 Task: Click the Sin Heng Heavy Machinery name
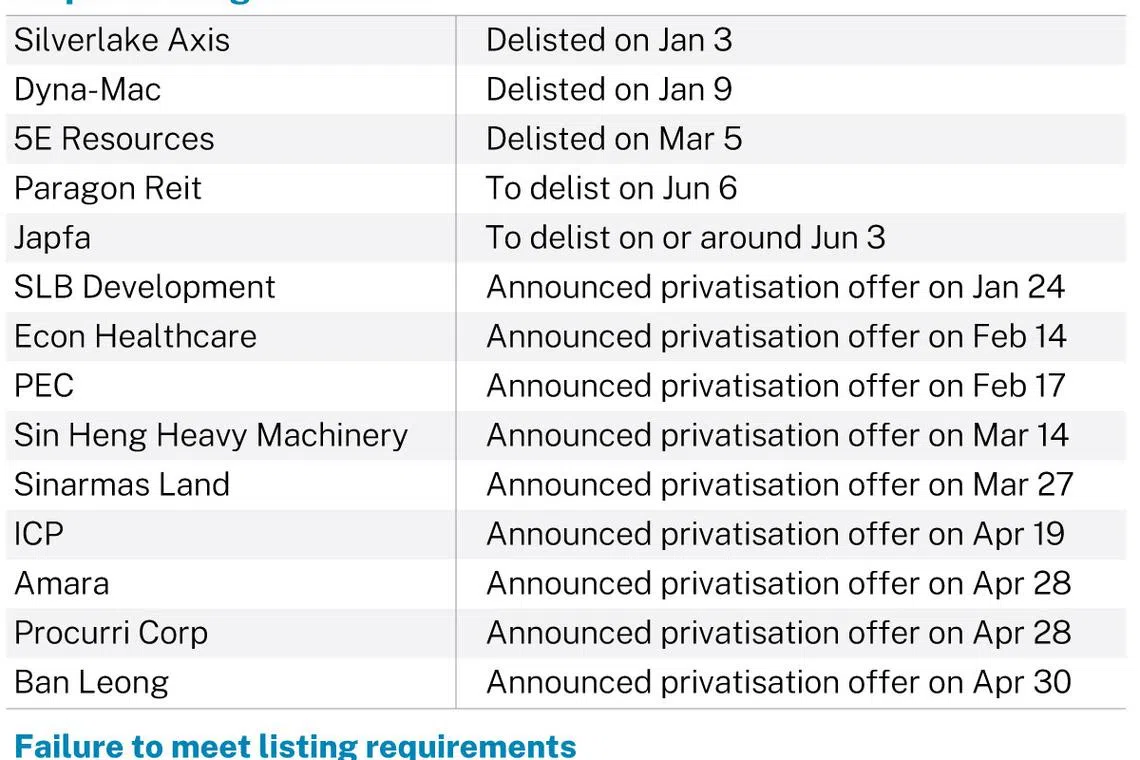coord(211,435)
